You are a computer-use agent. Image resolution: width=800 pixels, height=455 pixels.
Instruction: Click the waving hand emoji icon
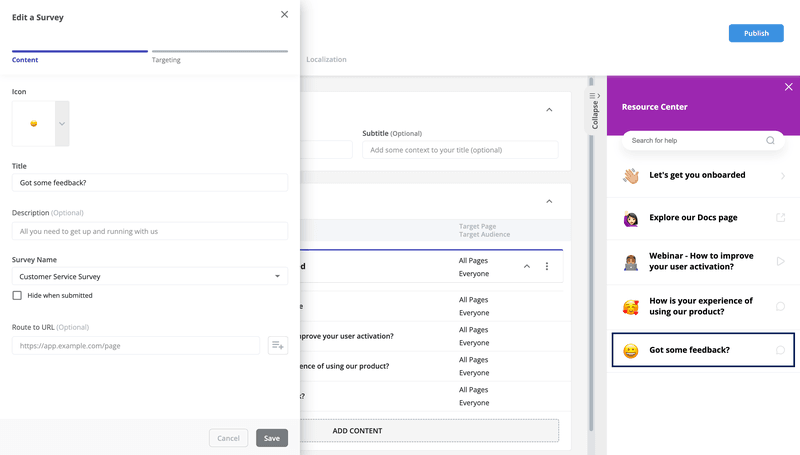(x=631, y=175)
